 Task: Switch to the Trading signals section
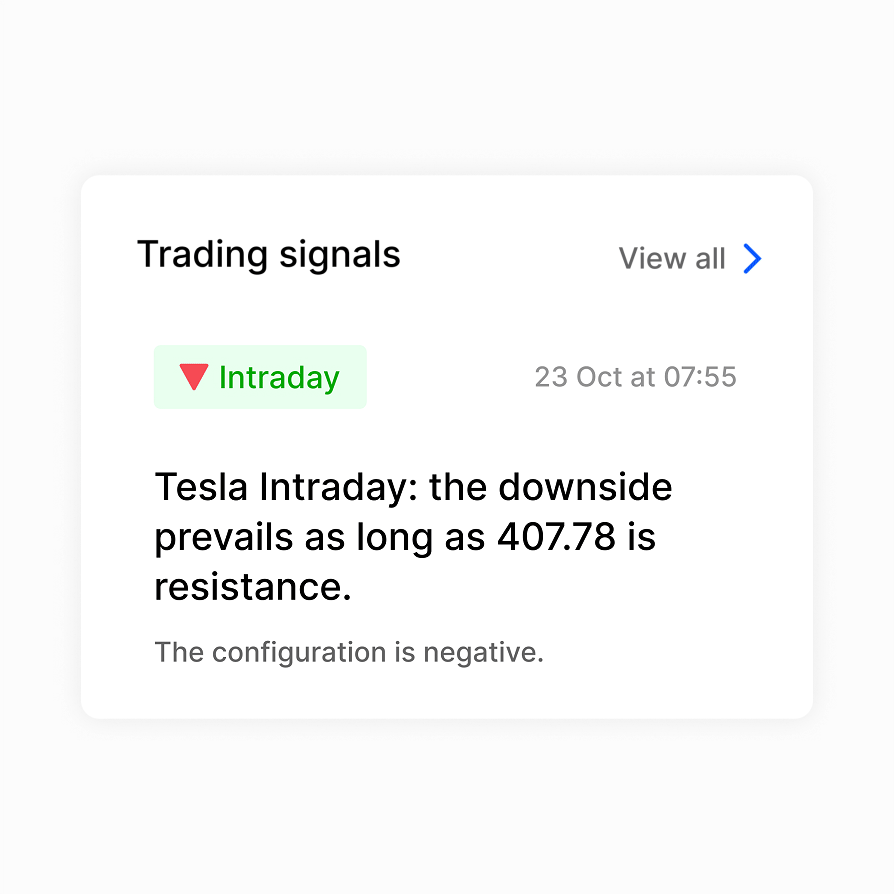click(268, 255)
